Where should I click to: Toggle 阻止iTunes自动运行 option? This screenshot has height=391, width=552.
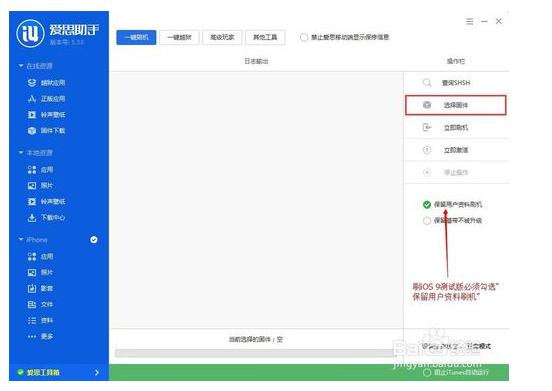(x=427, y=372)
